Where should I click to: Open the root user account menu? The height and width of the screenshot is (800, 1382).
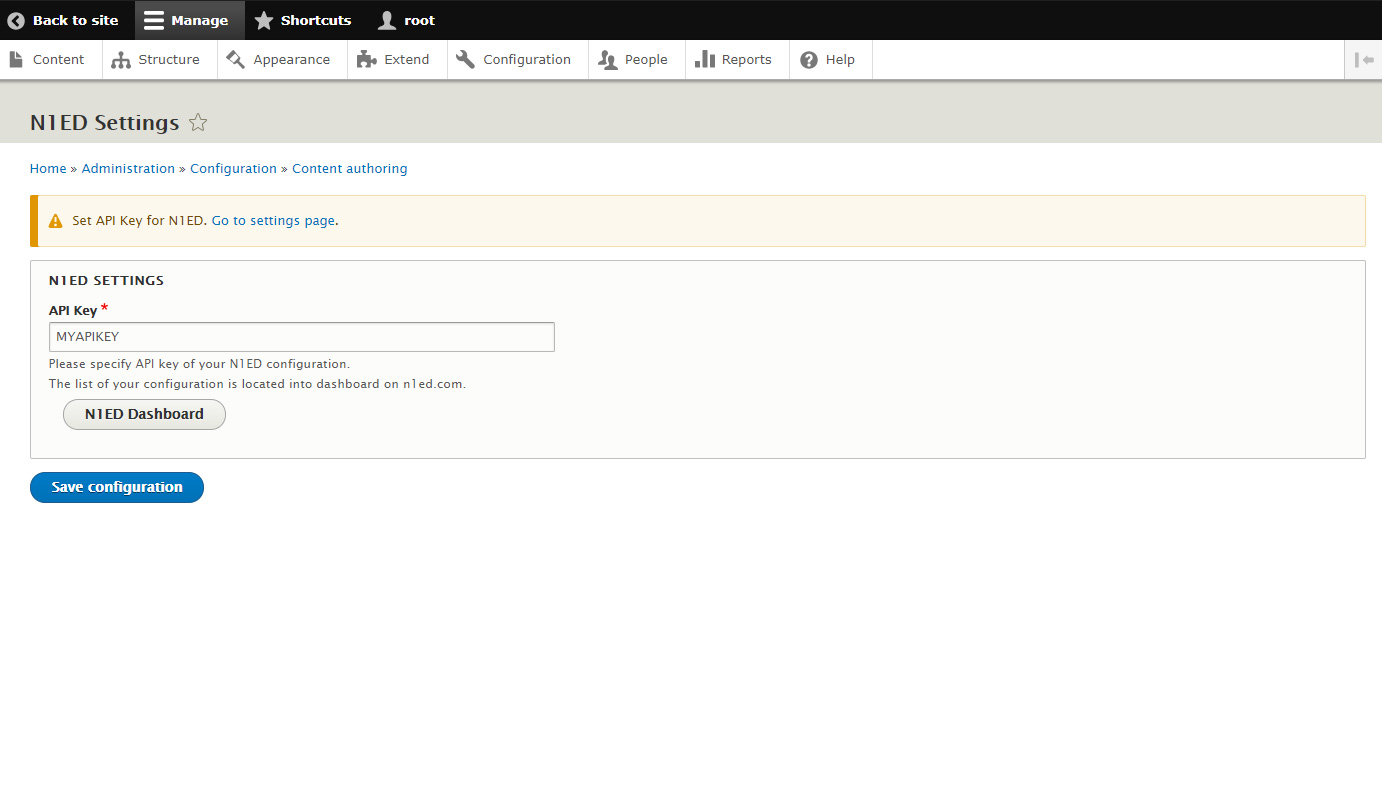tap(407, 20)
